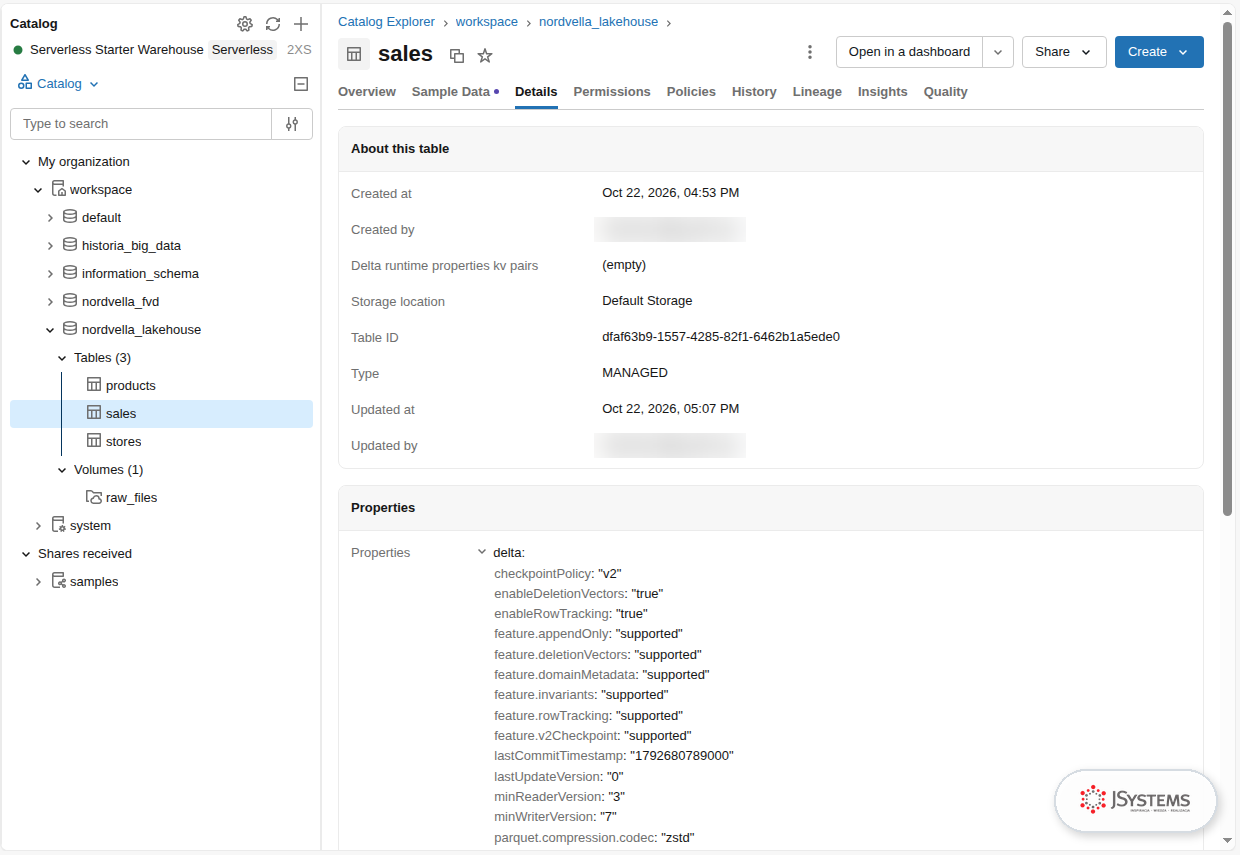This screenshot has width=1240, height=855.
Task: Go to workspace breadcrumb link
Action: 487,22
